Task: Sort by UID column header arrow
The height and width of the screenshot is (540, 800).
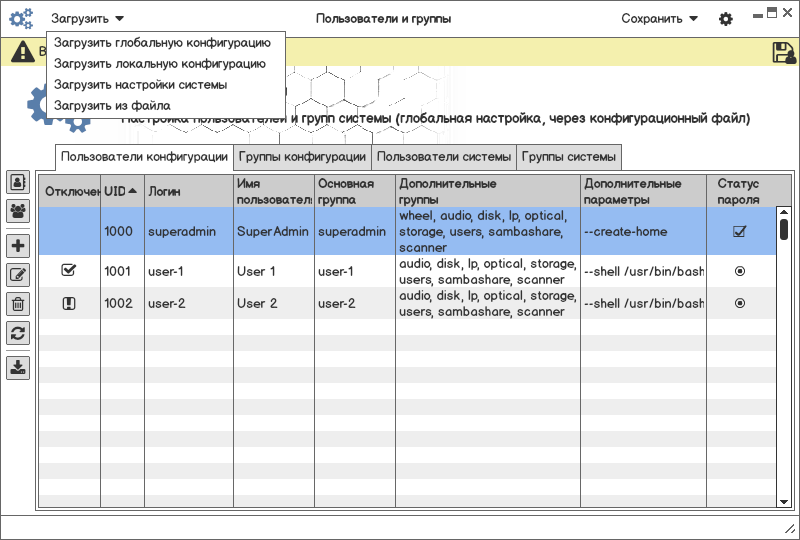Action: (133, 191)
